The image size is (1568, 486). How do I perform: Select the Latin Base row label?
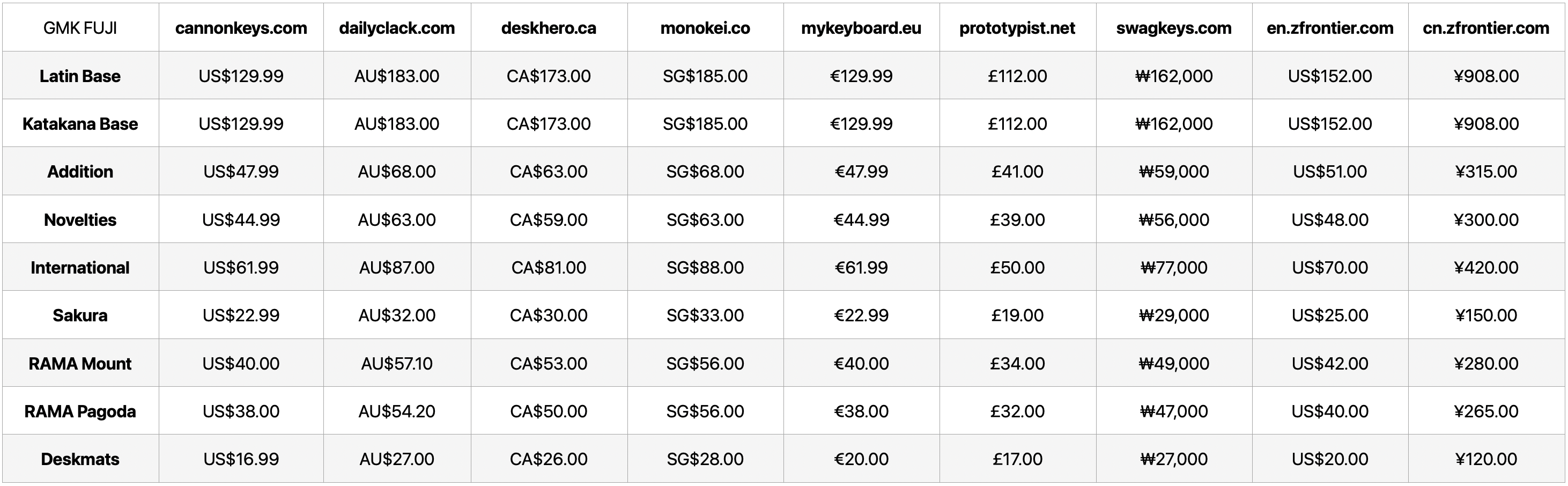pos(80,76)
